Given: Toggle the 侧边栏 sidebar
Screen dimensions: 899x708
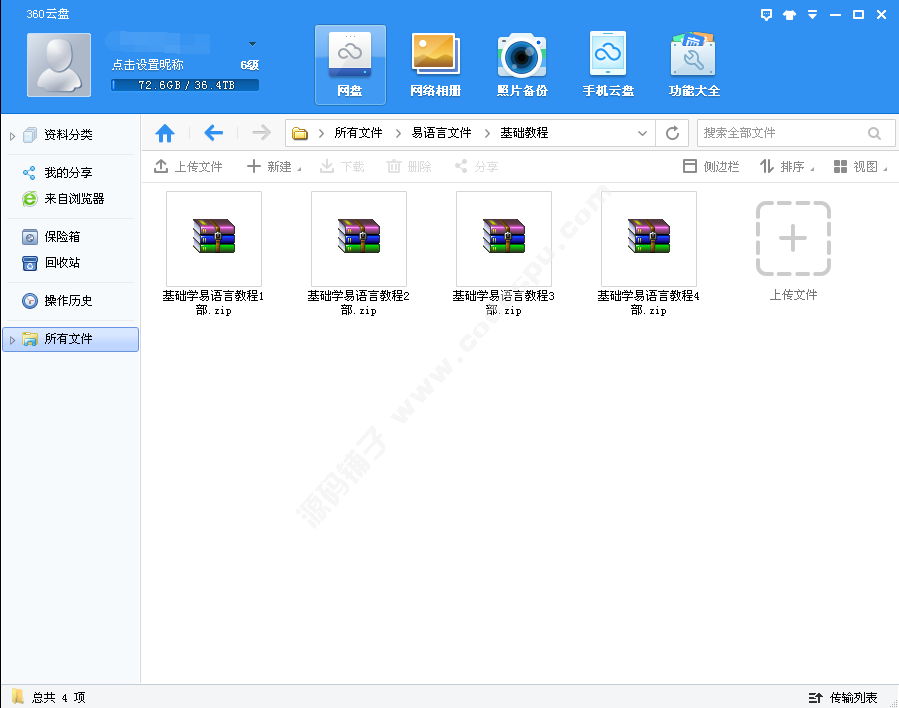Looking at the screenshot, I should tap(711, 166).
